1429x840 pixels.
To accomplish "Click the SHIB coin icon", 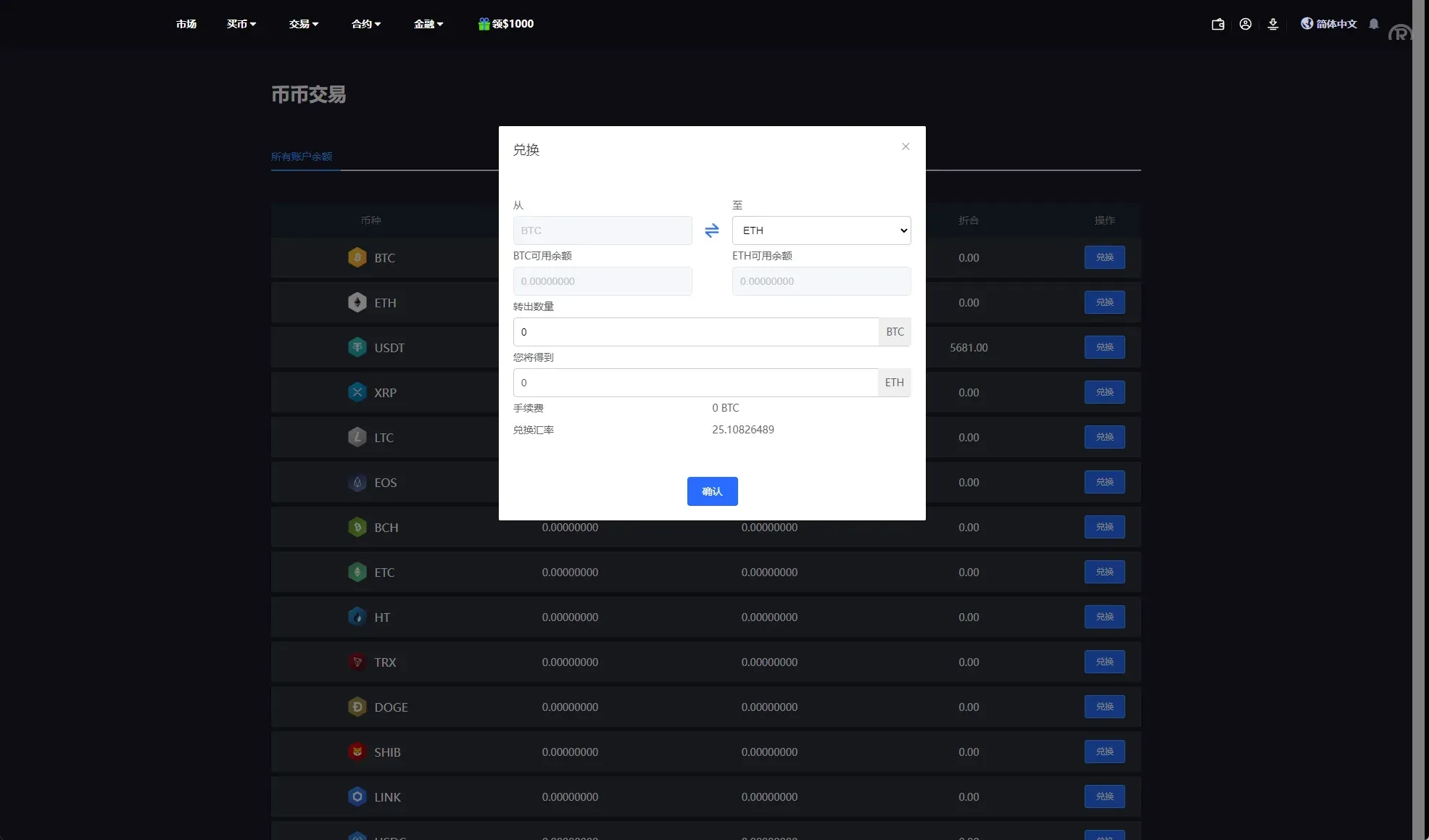I will coord(357,752).
